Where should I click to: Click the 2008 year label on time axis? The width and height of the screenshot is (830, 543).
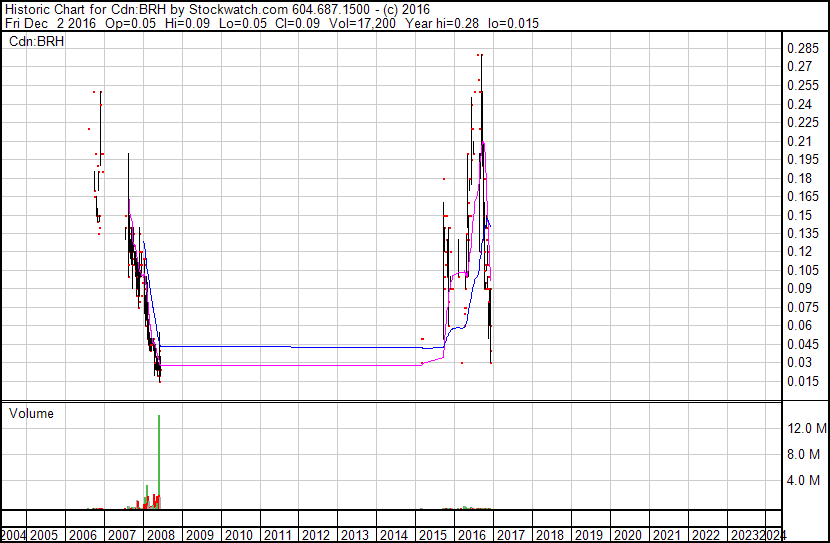coord(161,535)
